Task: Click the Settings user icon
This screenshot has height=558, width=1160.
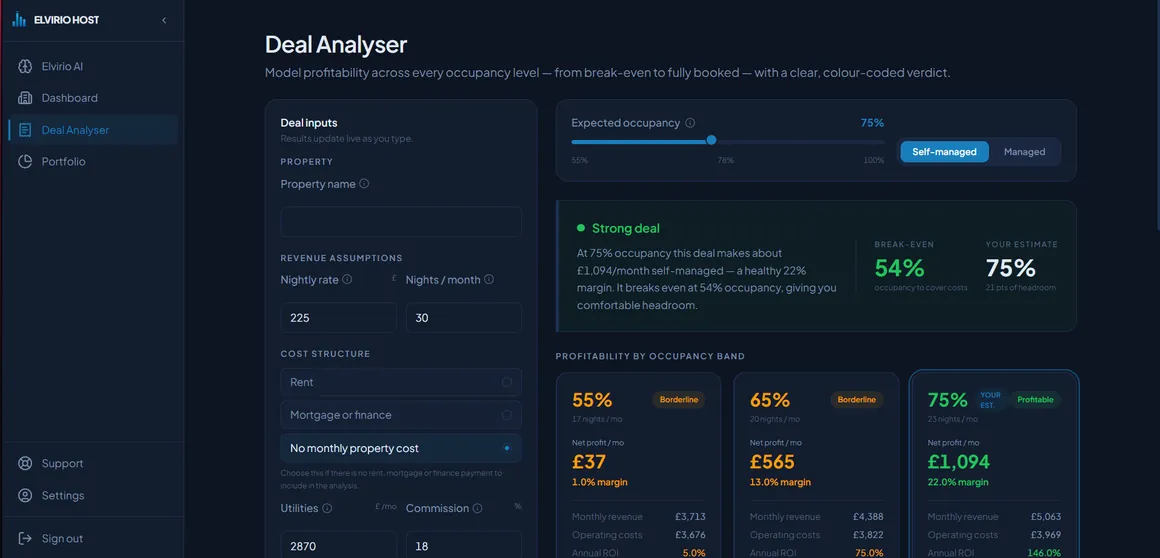Action: pyautogui.click(x=25, y=496)
